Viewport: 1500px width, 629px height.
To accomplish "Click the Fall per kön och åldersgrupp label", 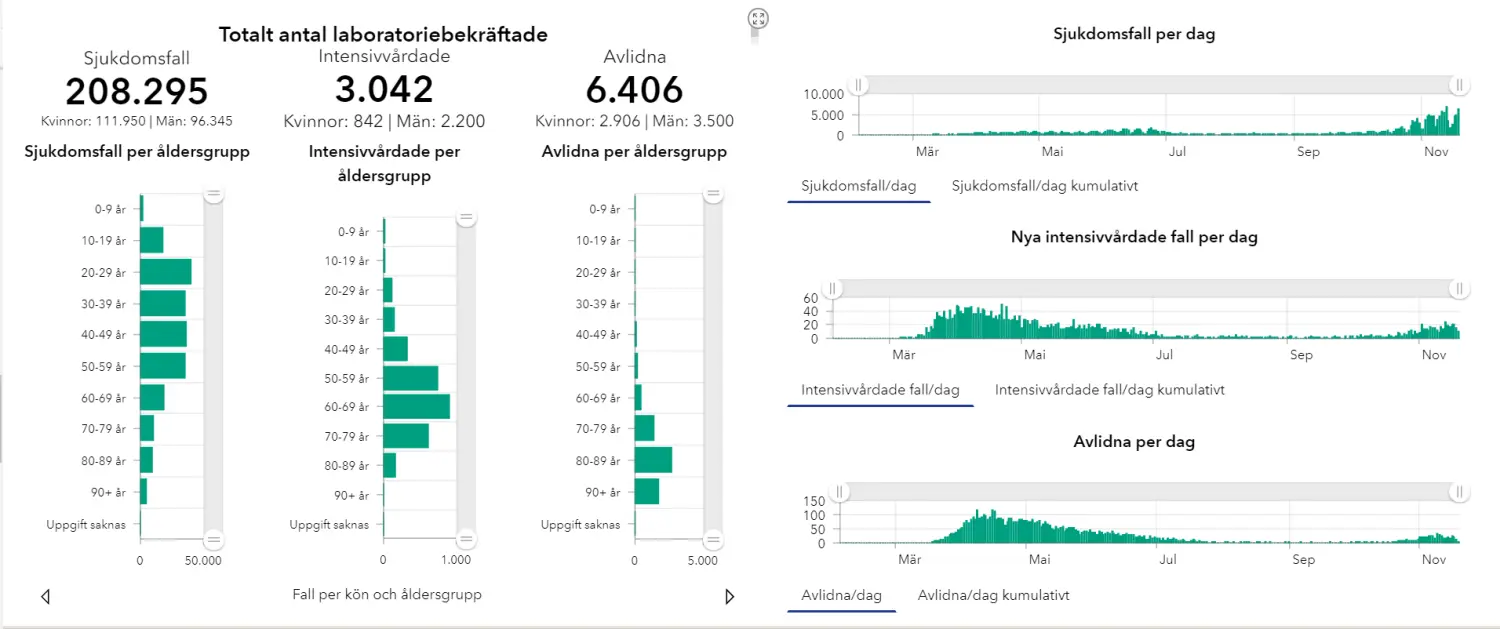I will [x=387, y=595].
